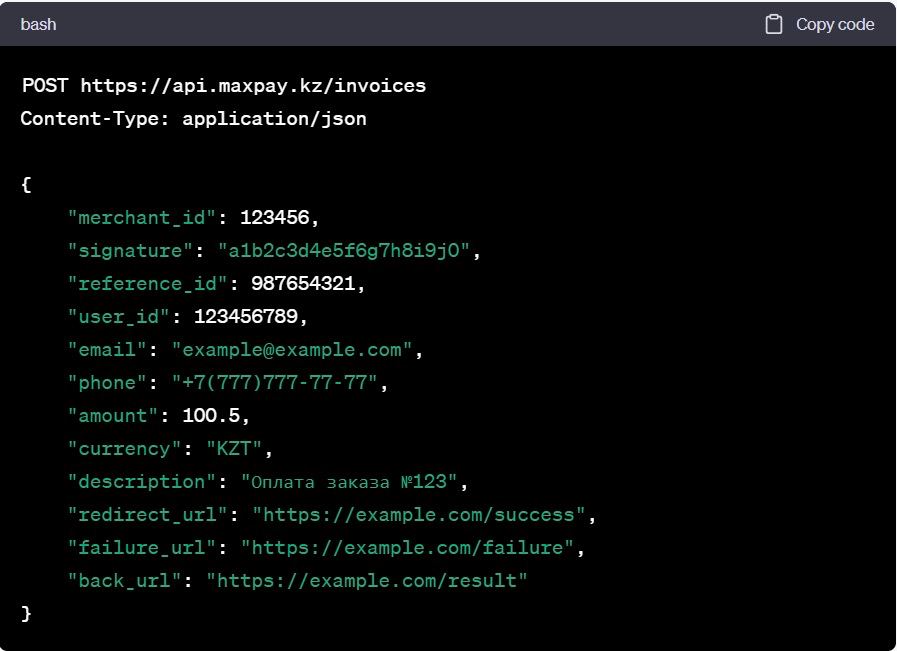This screenshot has width=897, height=651.
Task: Click the "Copy code" button label
Action: (x=835, y=24)
